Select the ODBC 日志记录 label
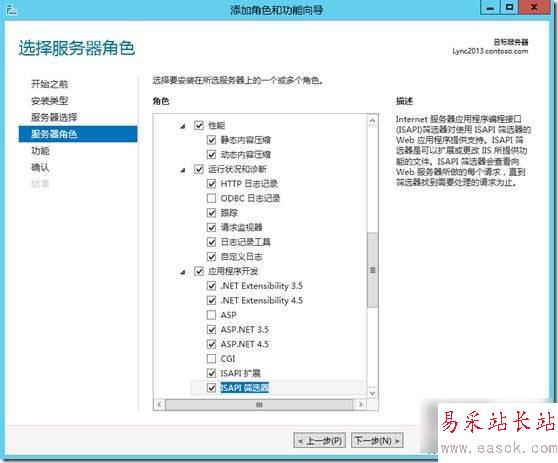This screenshot has height=463, width=558. tap(250, 198)
